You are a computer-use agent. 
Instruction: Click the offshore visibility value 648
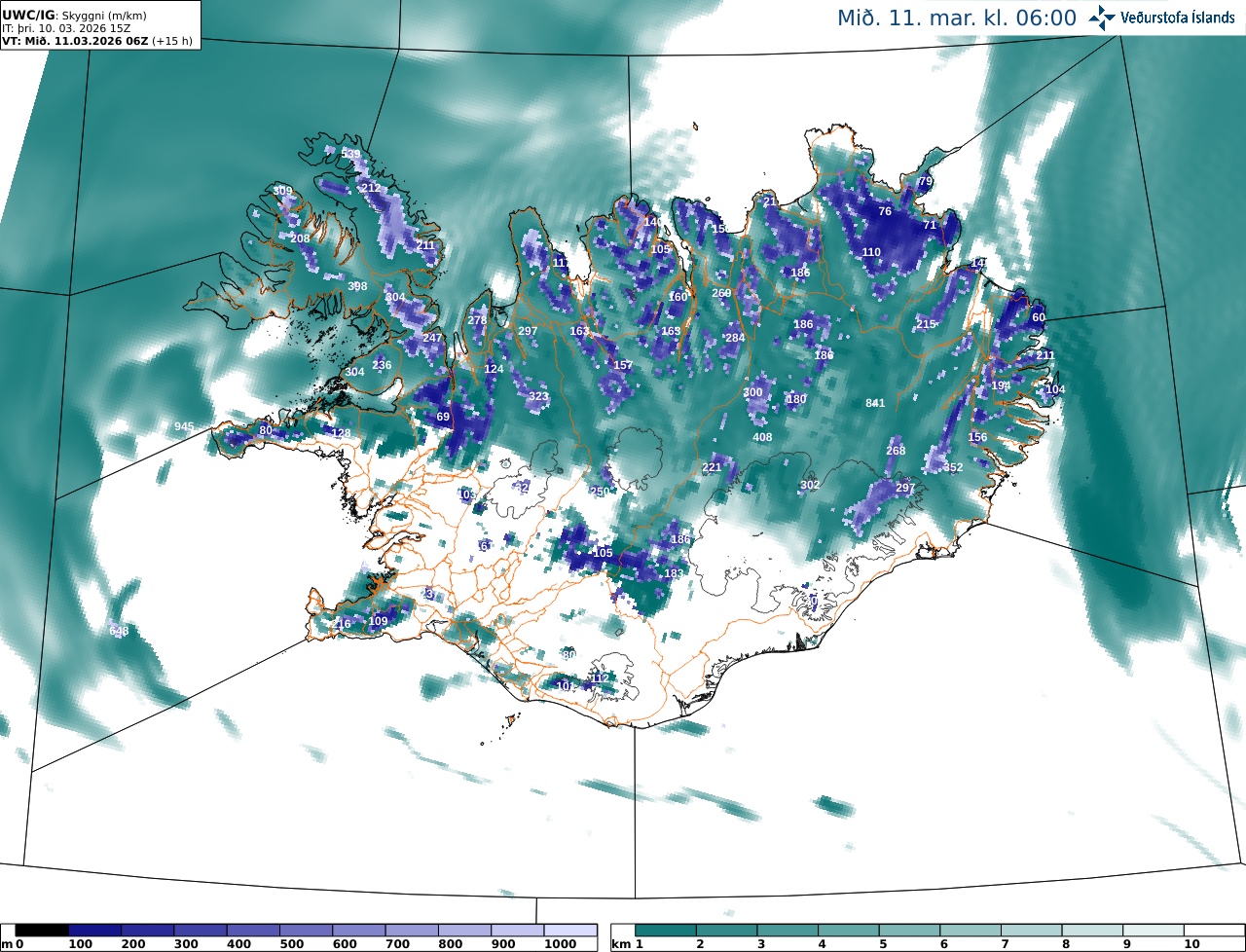(x=119, y=631)
